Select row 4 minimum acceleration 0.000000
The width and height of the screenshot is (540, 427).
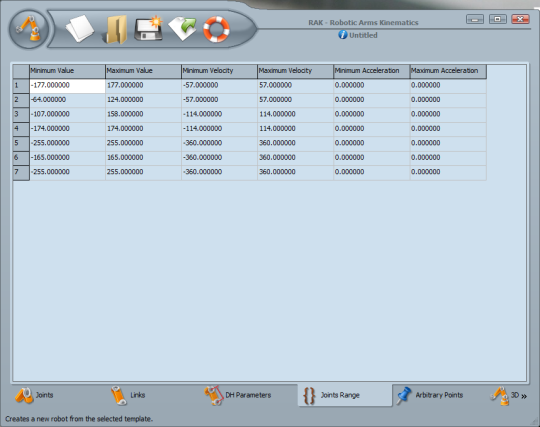372,129
